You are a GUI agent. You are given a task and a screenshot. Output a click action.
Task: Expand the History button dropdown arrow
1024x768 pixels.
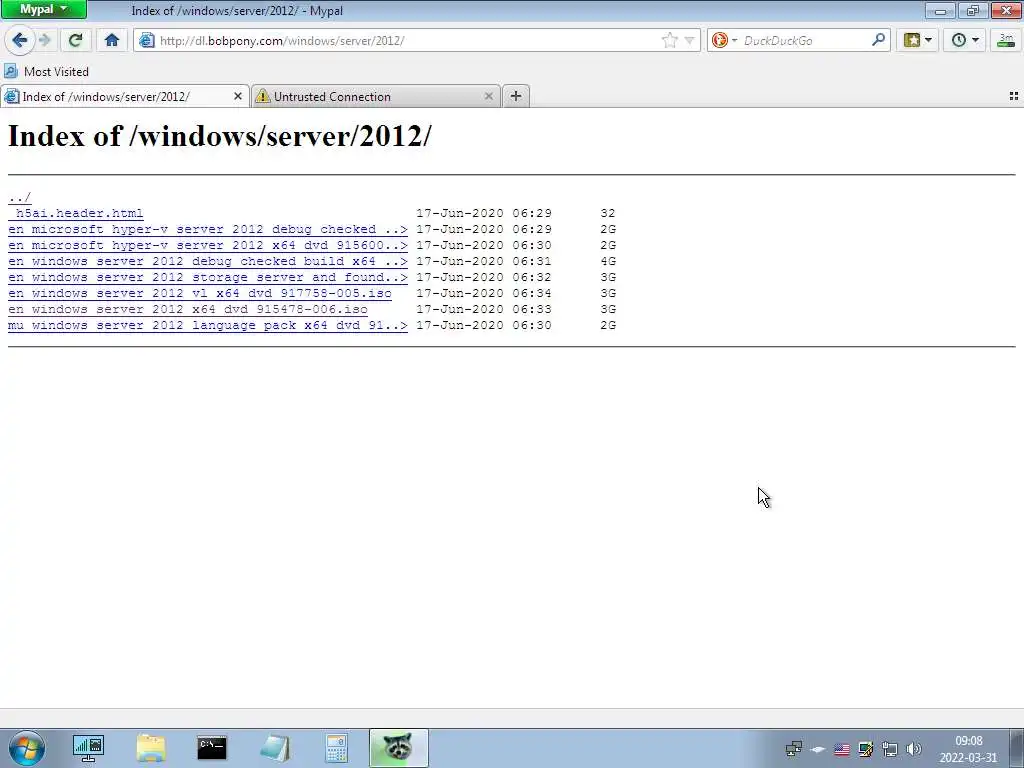coord(976,40)
